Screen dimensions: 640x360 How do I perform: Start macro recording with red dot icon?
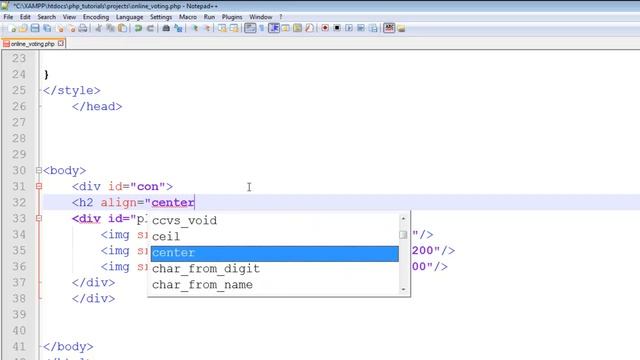325,28
